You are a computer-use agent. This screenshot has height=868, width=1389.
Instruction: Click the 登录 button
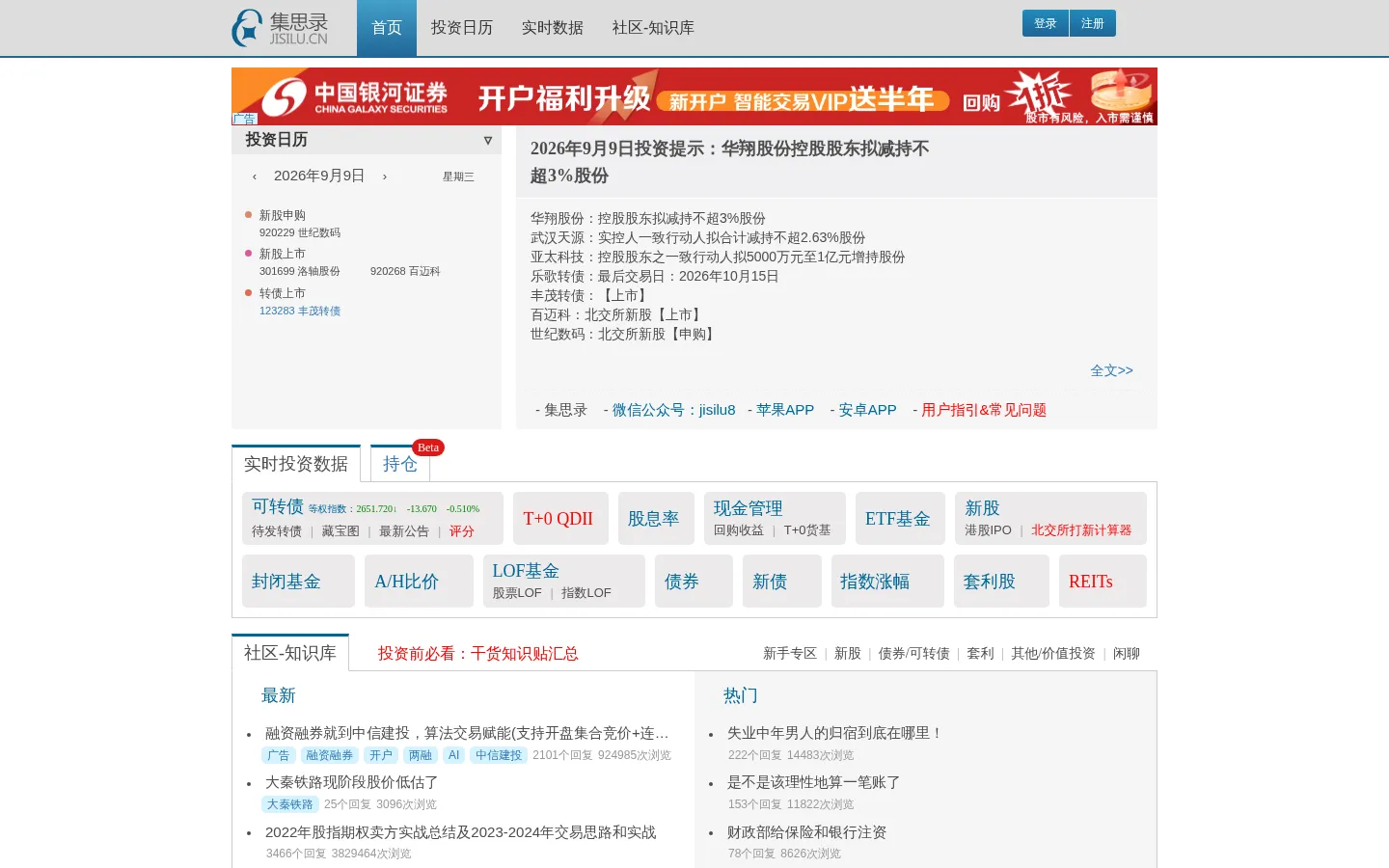[x=1046, y=23]
